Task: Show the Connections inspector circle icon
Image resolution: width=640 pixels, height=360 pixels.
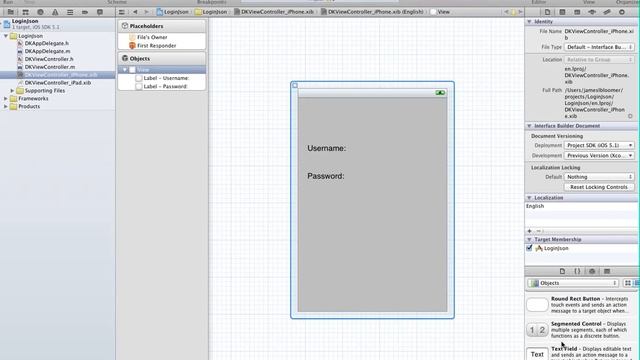Action: tap(622, 12)
